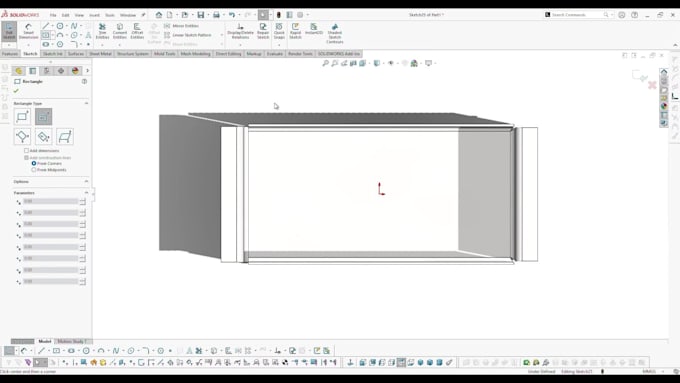Click the Home icon in the title bar
Image resolution: width=680 pixels, height=383 pixels.
[159, 15]
